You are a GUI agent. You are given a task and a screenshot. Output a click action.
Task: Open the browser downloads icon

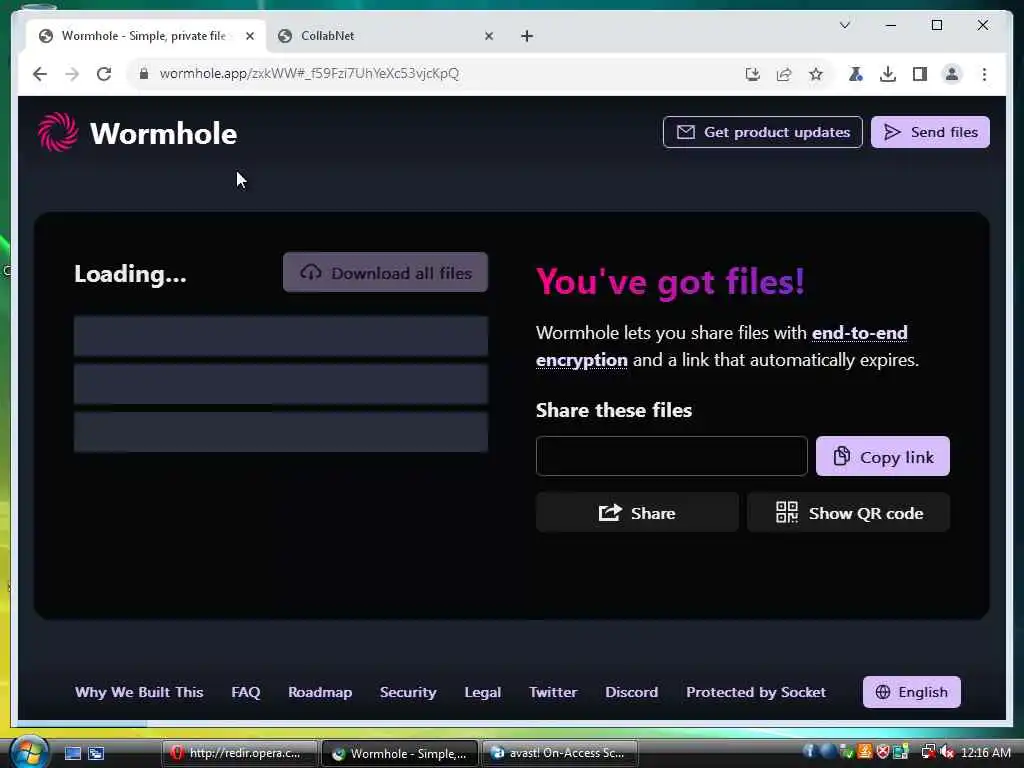[x=888, y=74]
